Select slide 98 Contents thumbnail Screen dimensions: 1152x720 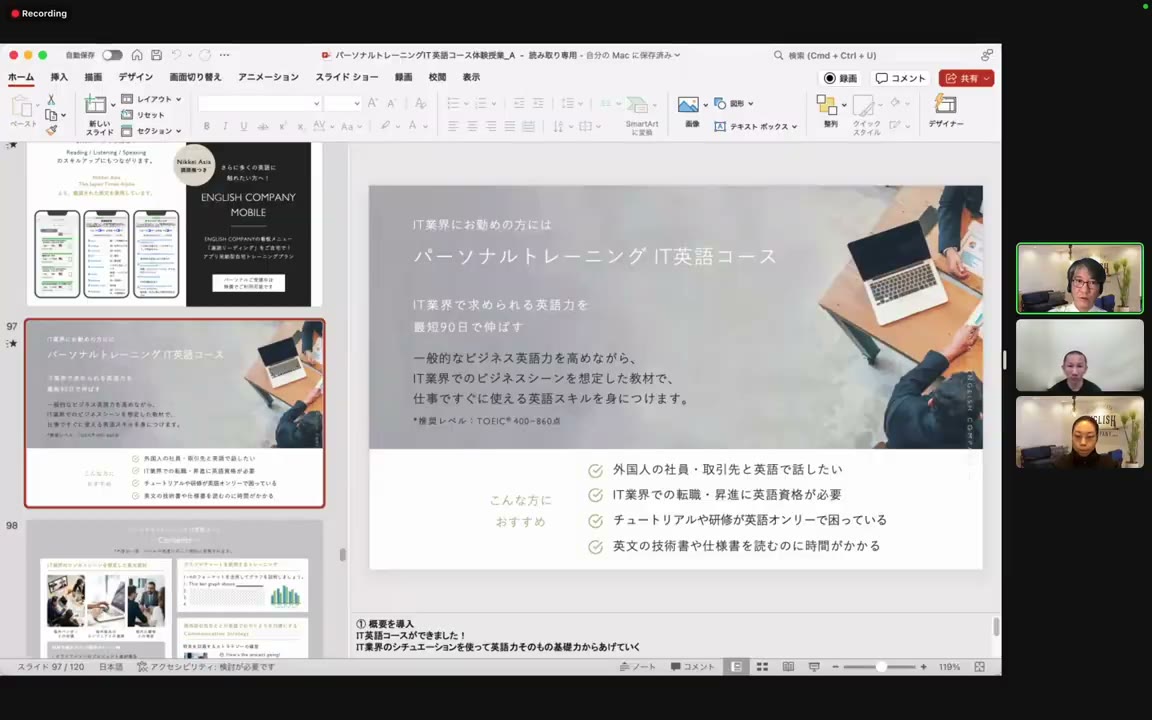point(175,588)
